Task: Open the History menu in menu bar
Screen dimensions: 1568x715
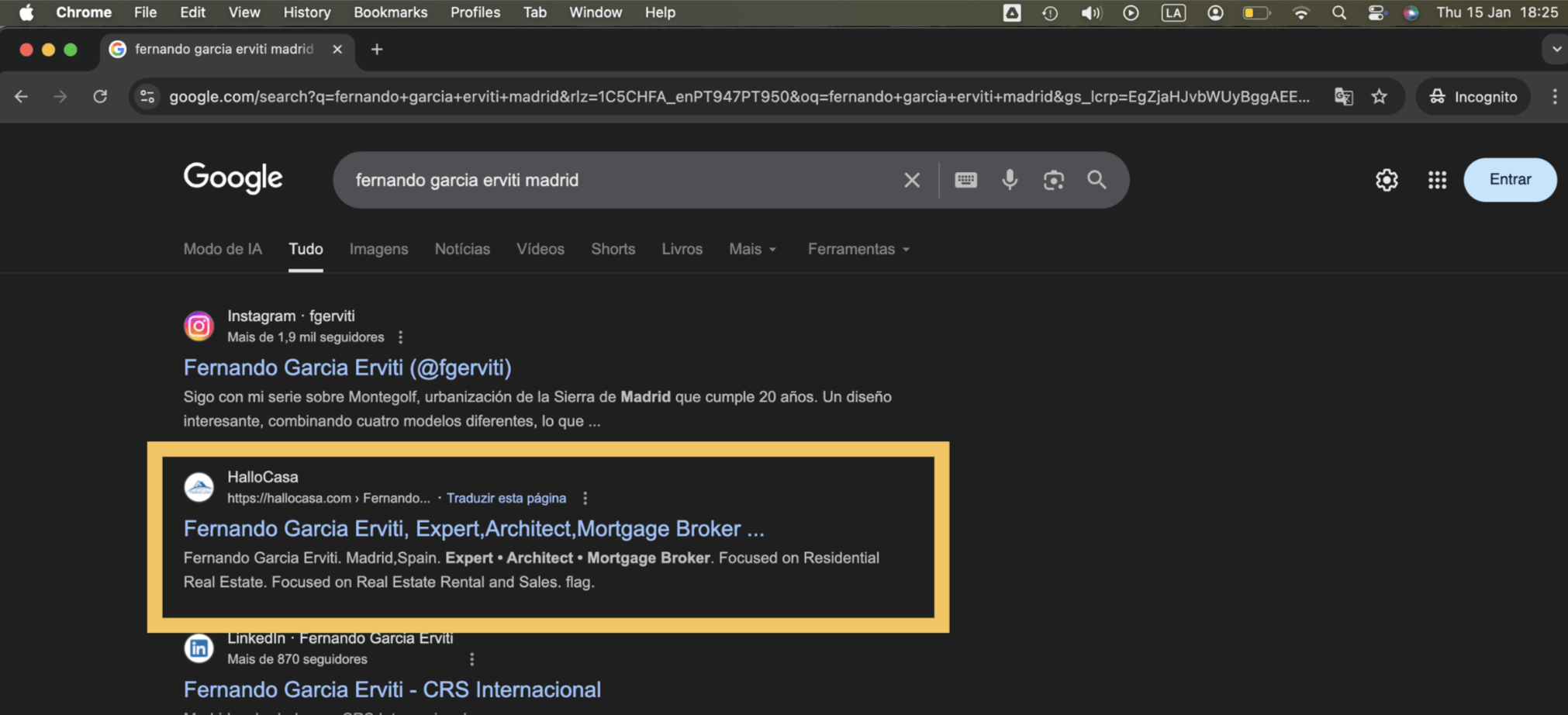Action: click(306, 12)
